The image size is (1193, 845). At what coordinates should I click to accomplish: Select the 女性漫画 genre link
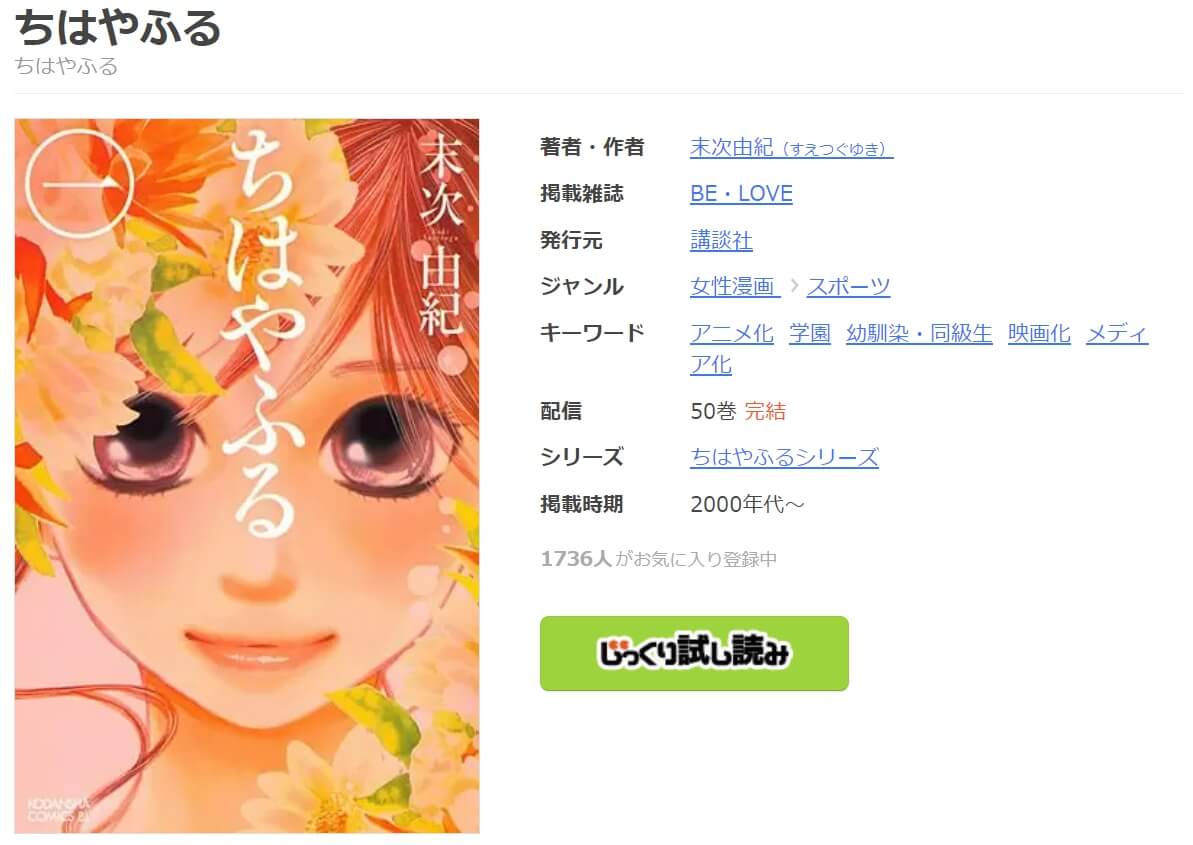[x=734, y=287]
